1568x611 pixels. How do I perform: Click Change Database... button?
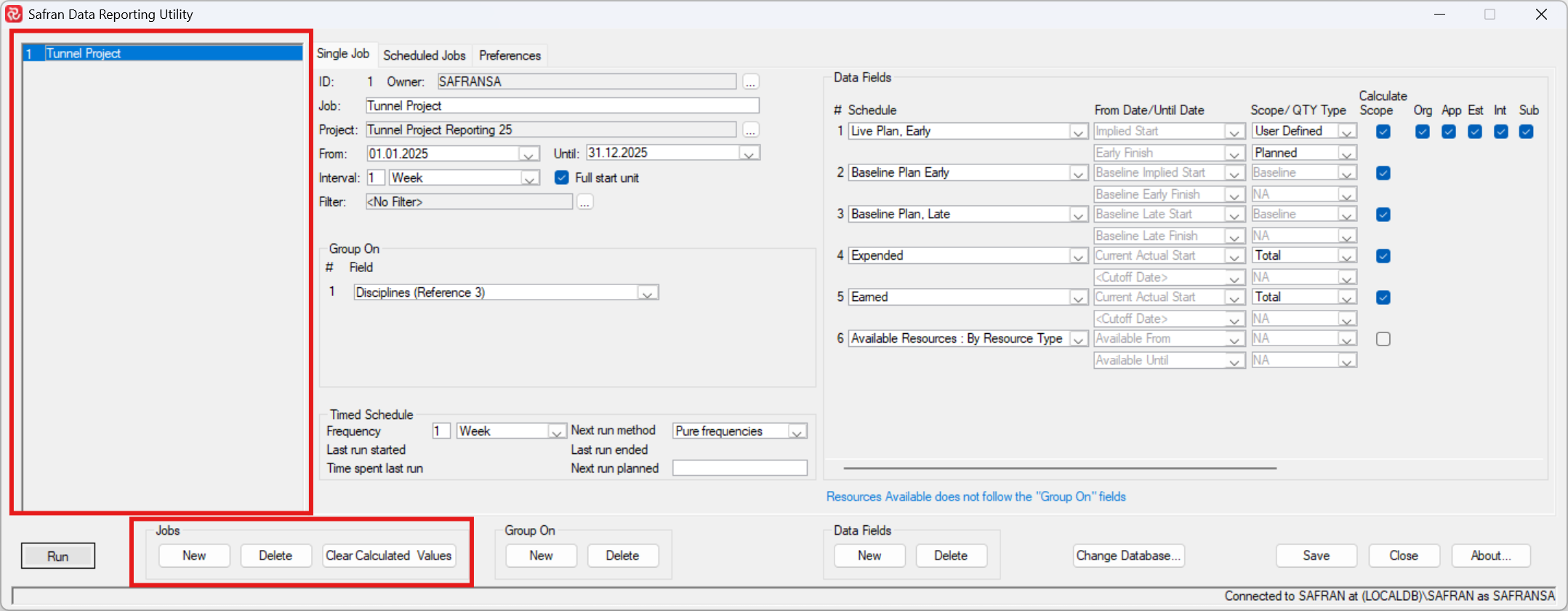(1129, 556)
